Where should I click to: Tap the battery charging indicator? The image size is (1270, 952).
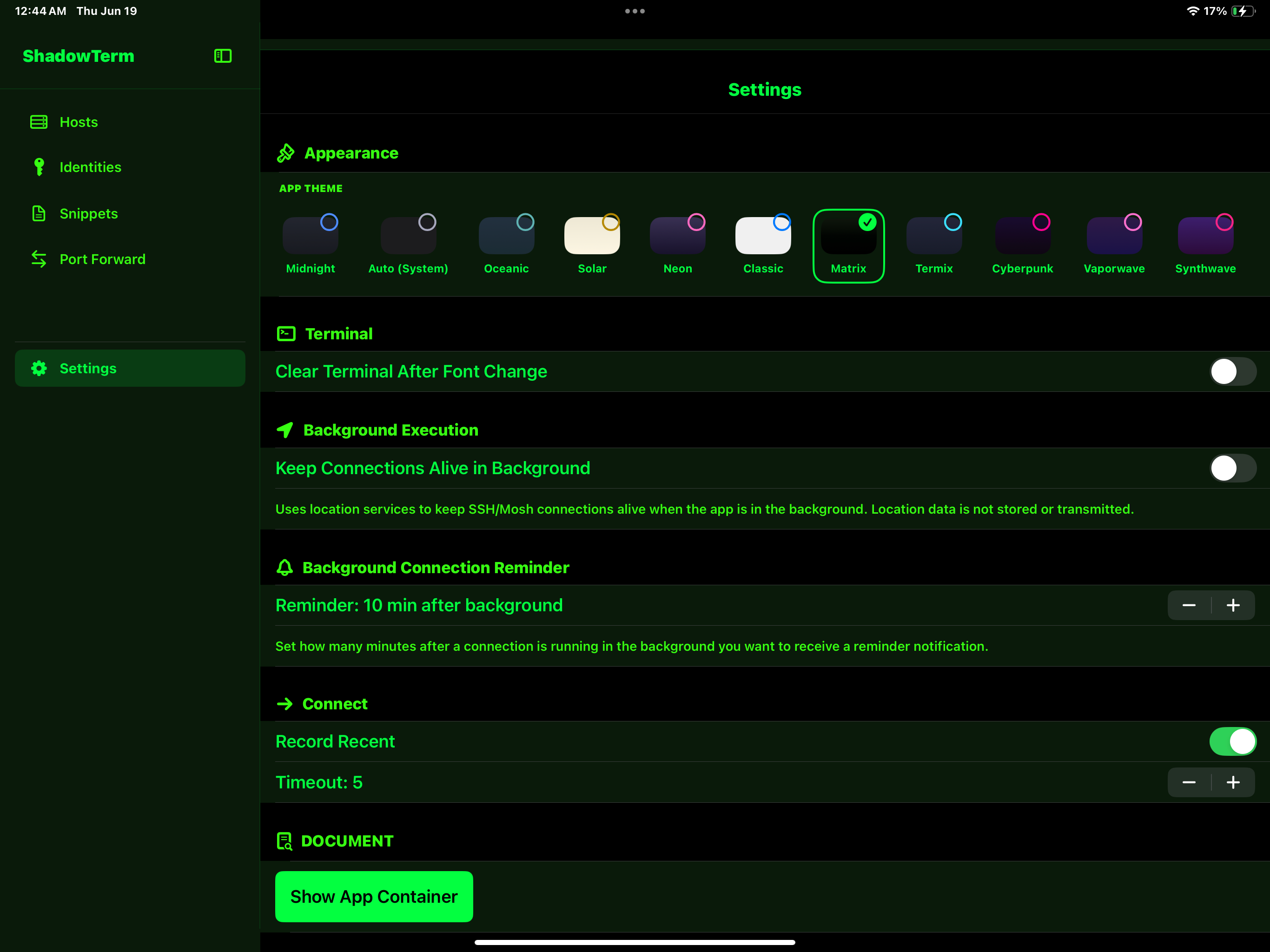pyautogui.click(x=1243, y=11)
